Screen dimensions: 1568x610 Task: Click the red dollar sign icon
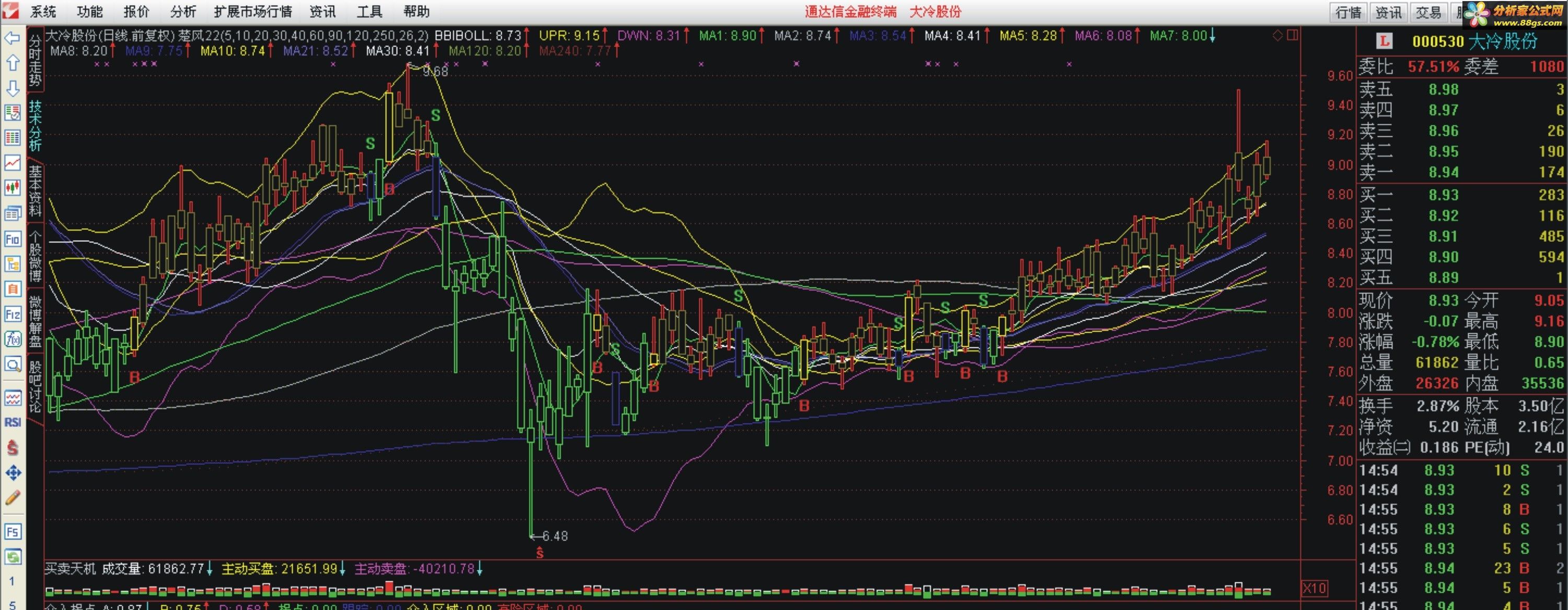coord(13,448)
